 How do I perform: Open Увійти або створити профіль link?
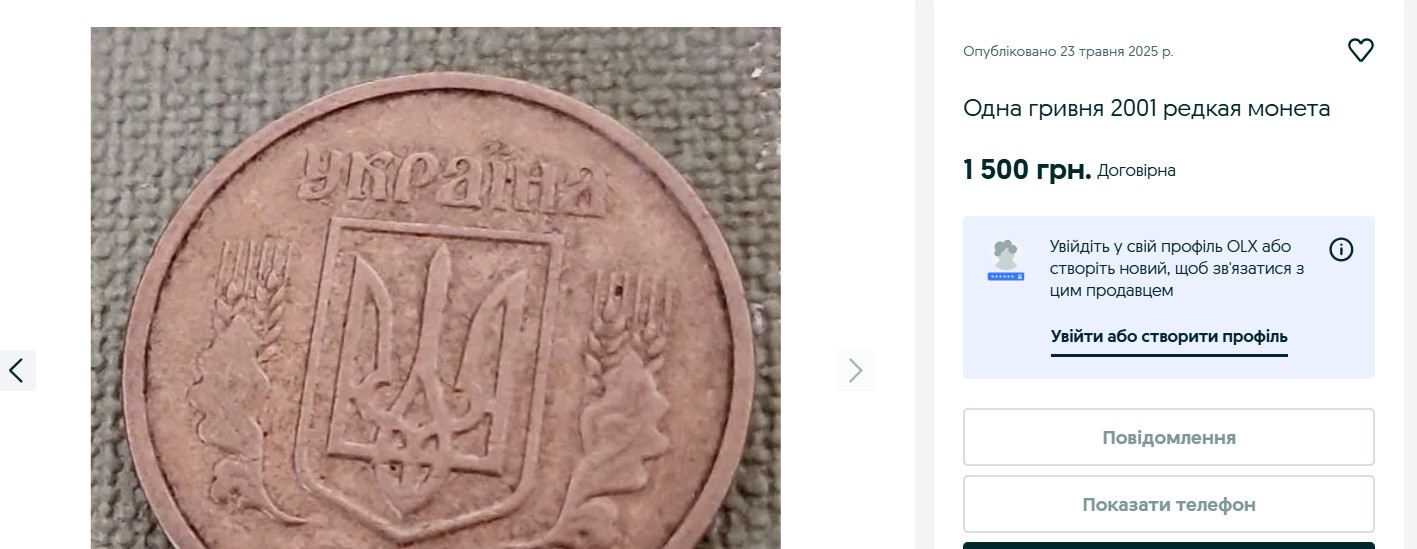pos(1169,337)
